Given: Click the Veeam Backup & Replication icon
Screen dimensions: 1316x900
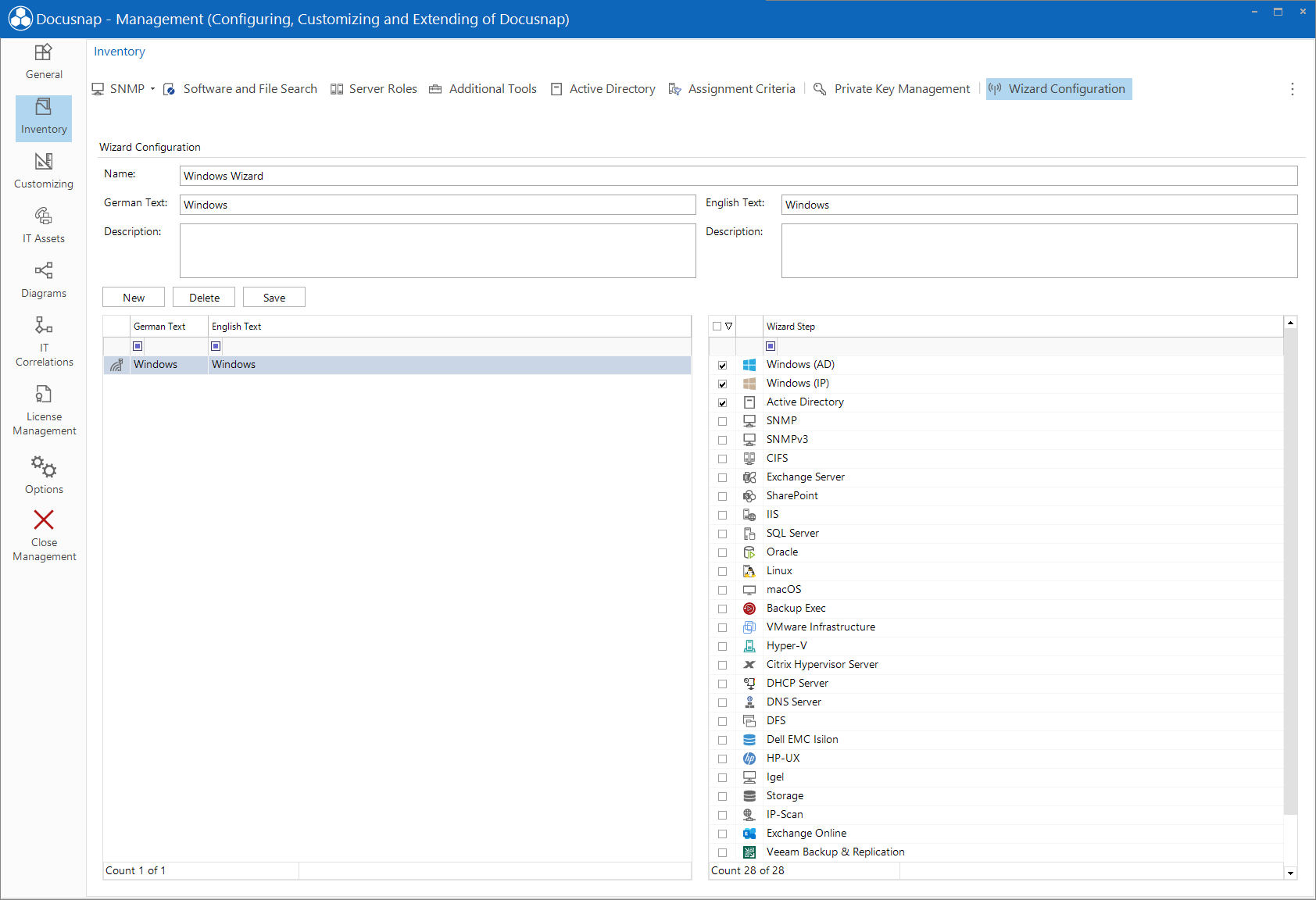Looking at the screenshot, I should [x=749, y=852].
